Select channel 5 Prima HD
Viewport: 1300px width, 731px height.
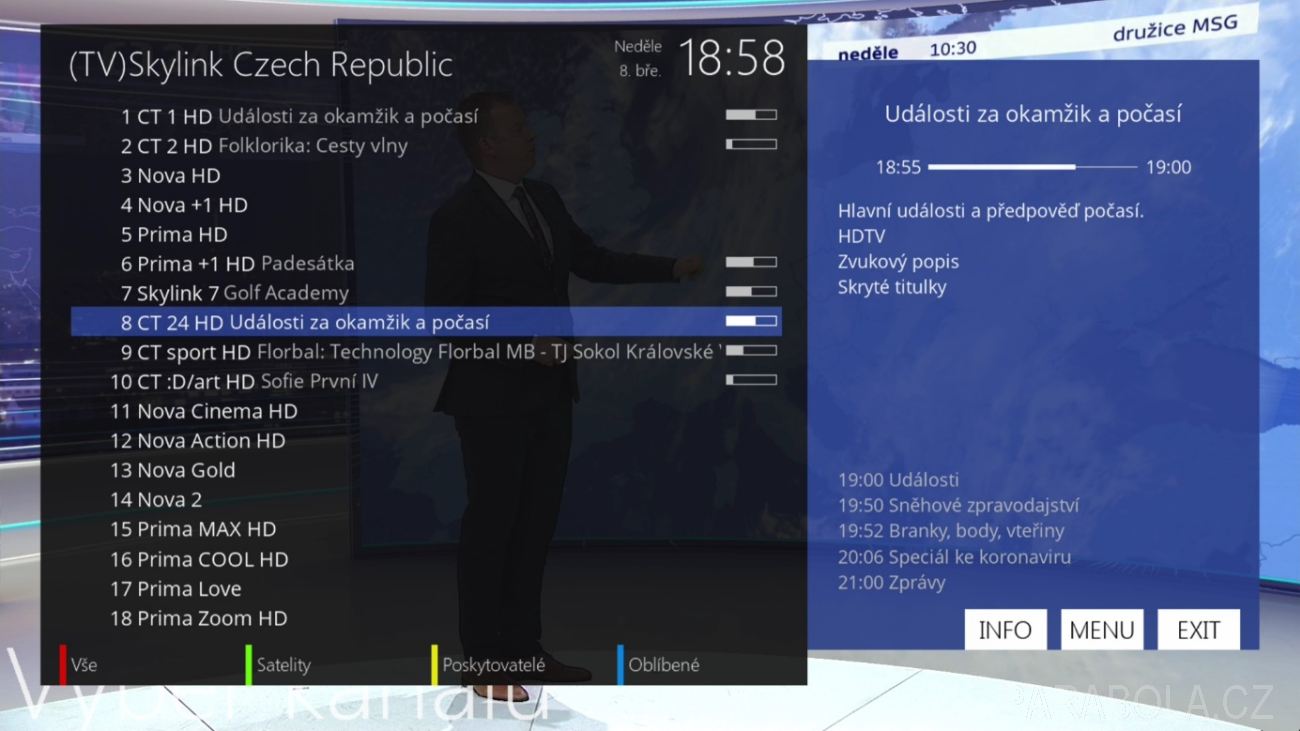pos(426,234)
